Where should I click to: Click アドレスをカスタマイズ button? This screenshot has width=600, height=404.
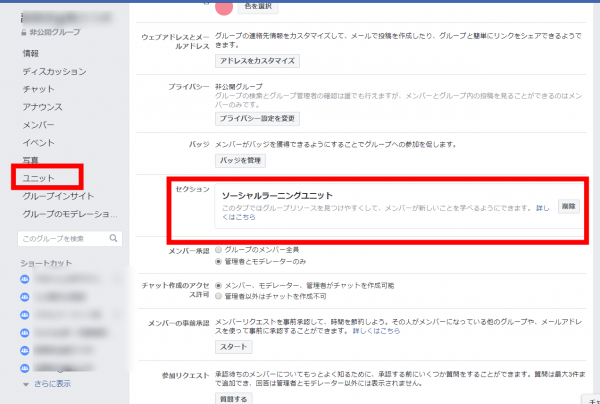tap(257, 61)
